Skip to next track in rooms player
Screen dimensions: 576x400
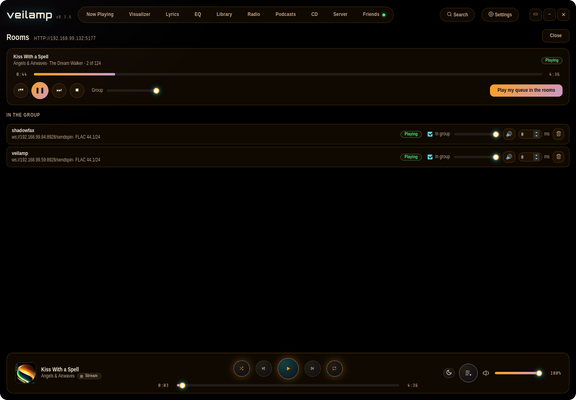click(x=59, y=90)
